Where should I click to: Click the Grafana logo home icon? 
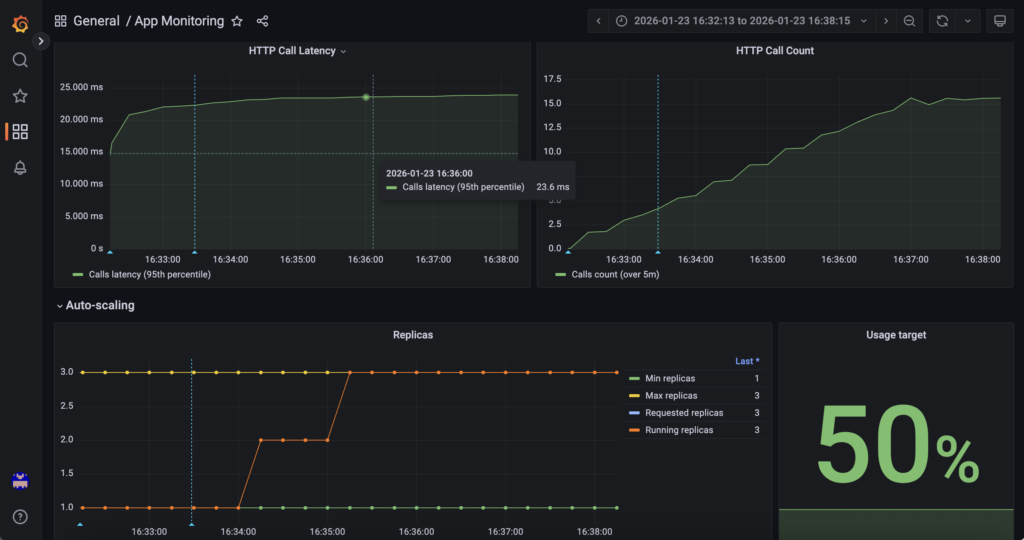tap(20, 22)
